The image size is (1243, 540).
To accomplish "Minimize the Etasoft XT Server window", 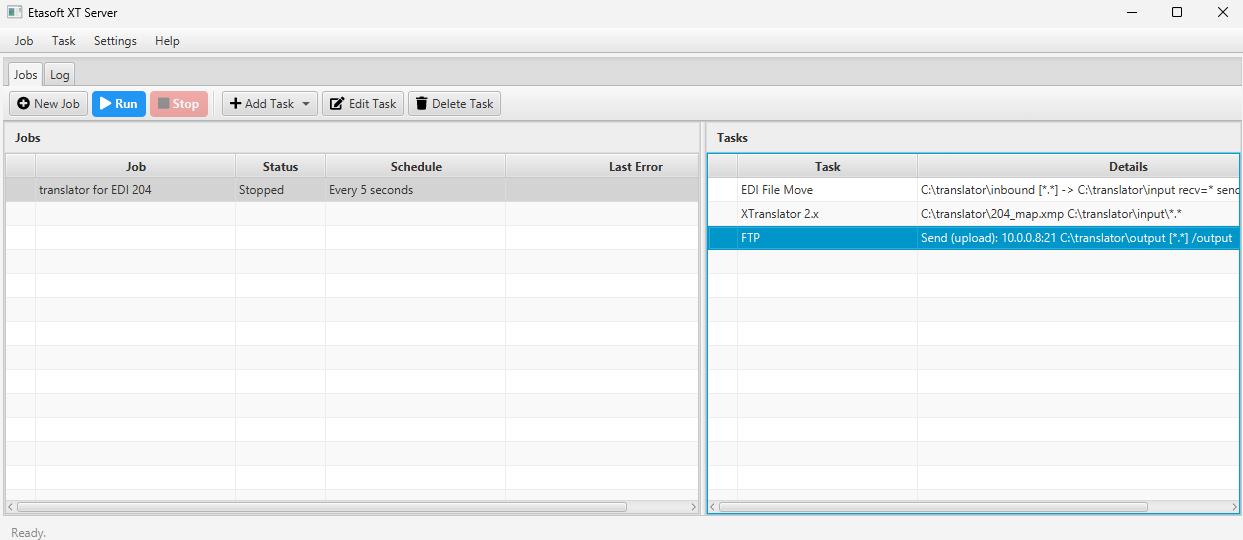I will (1131, 13).
